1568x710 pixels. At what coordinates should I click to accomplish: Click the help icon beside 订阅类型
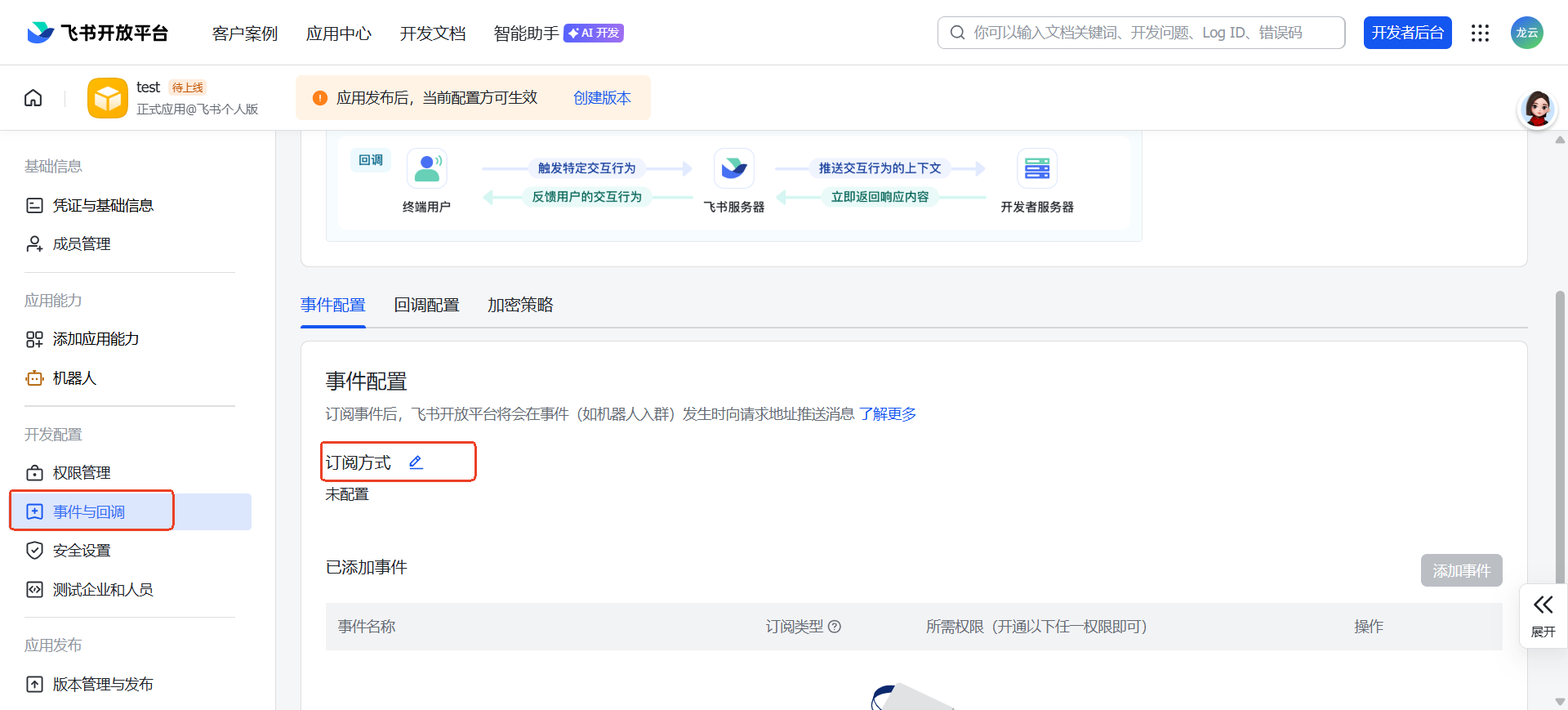pyautogui.click(x=835, y=627)
